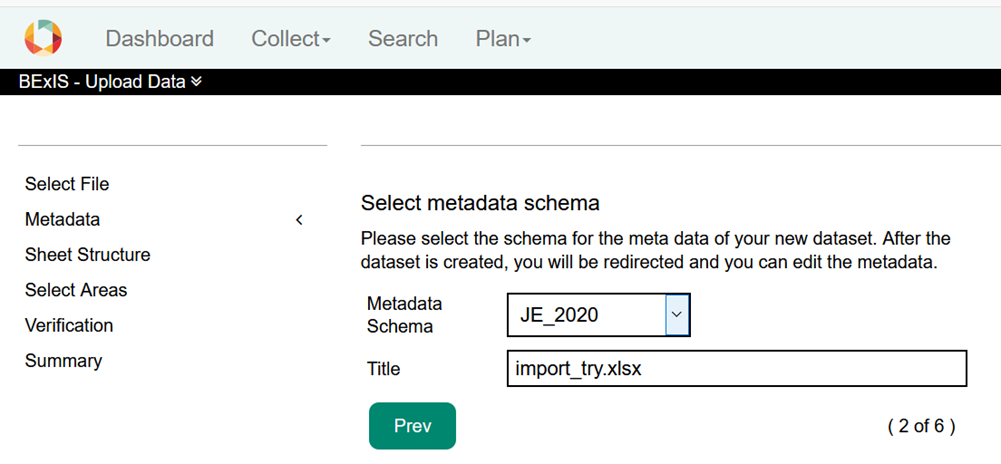Screen dimensions: 1001x464
Task: Click into the Title text field
Action: tap(736, 368)
